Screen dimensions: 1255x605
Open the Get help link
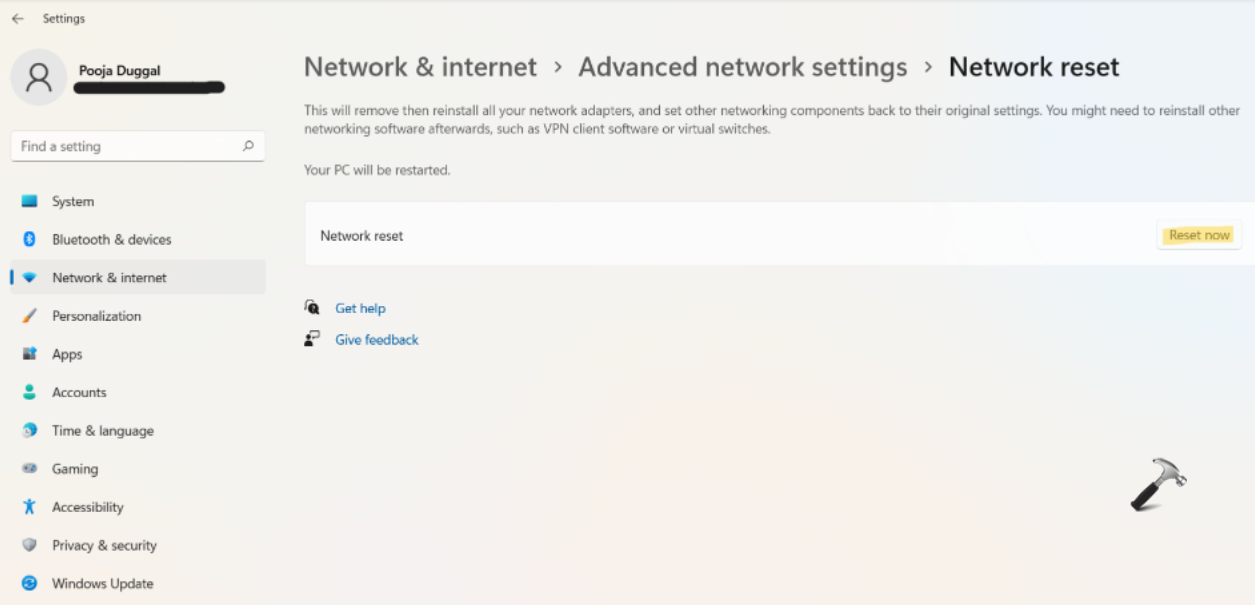[360, 309]
